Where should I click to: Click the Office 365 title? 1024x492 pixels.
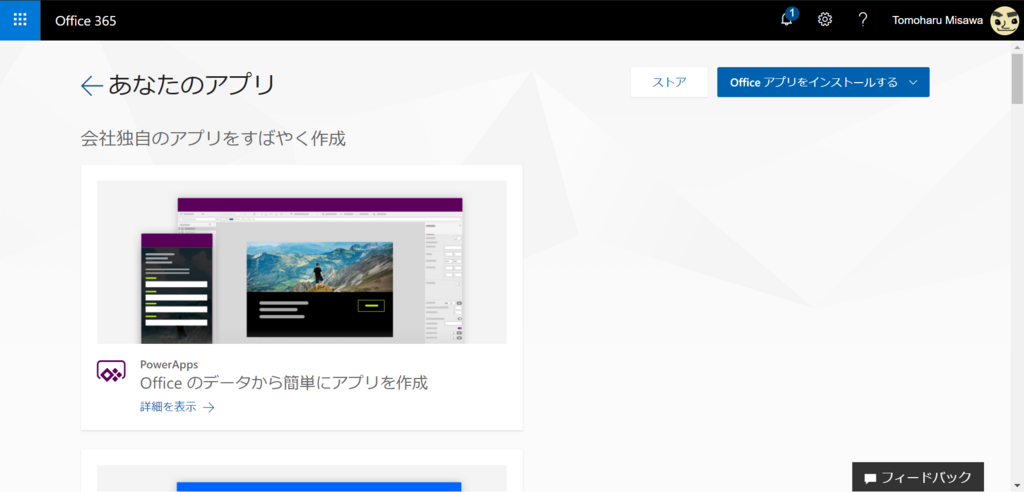[86, 20]
